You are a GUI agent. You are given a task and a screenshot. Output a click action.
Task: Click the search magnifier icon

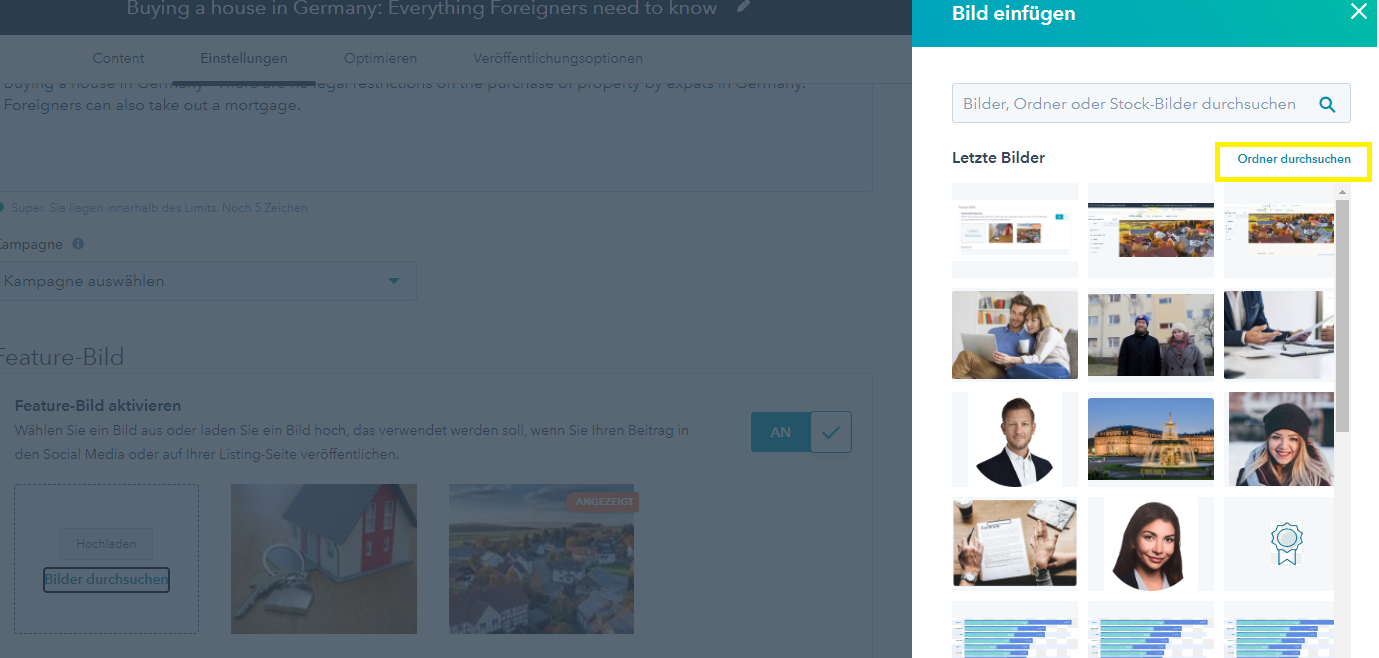click(1327, 104)
